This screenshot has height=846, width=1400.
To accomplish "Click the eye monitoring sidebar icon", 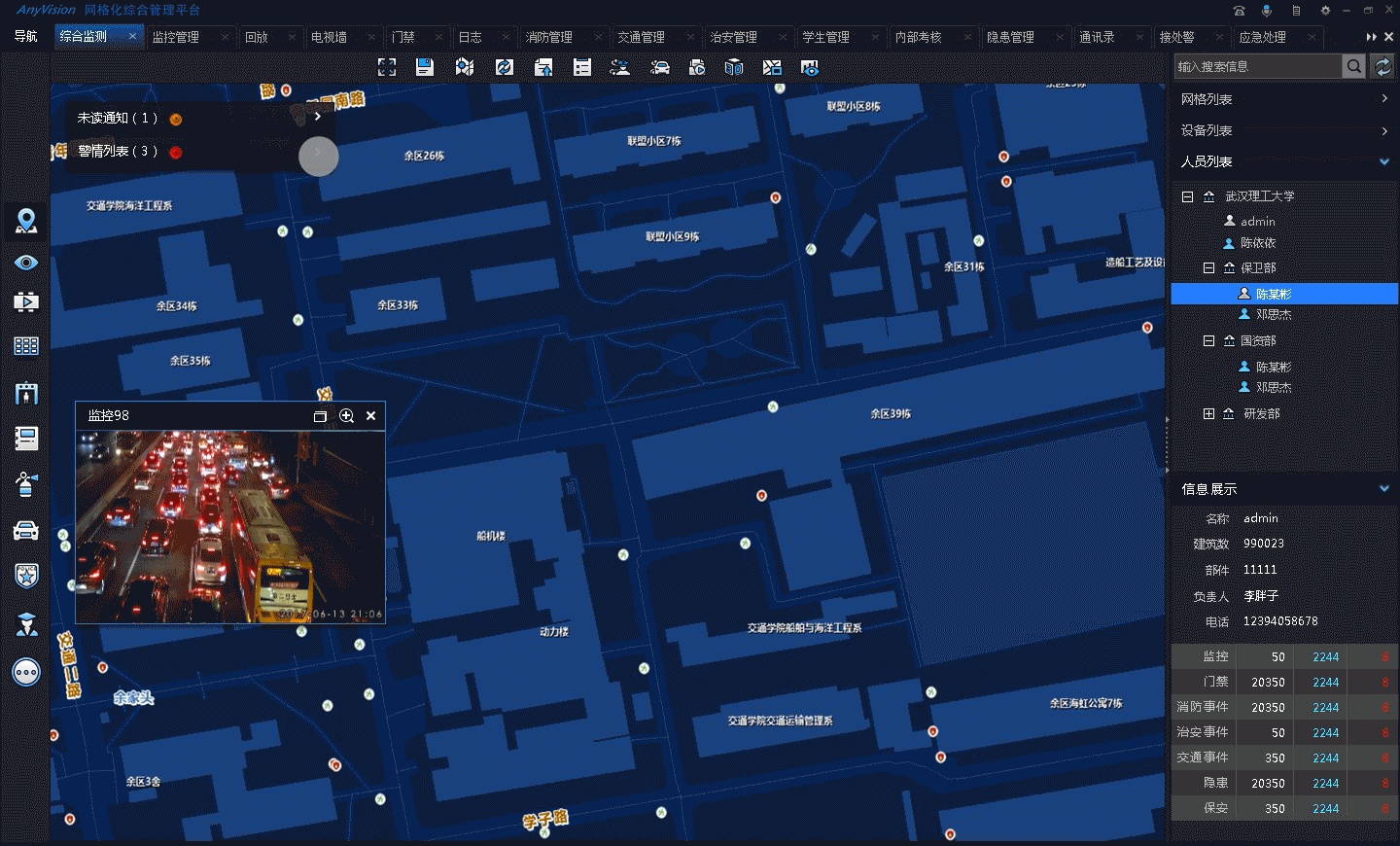I will point(26,263).
